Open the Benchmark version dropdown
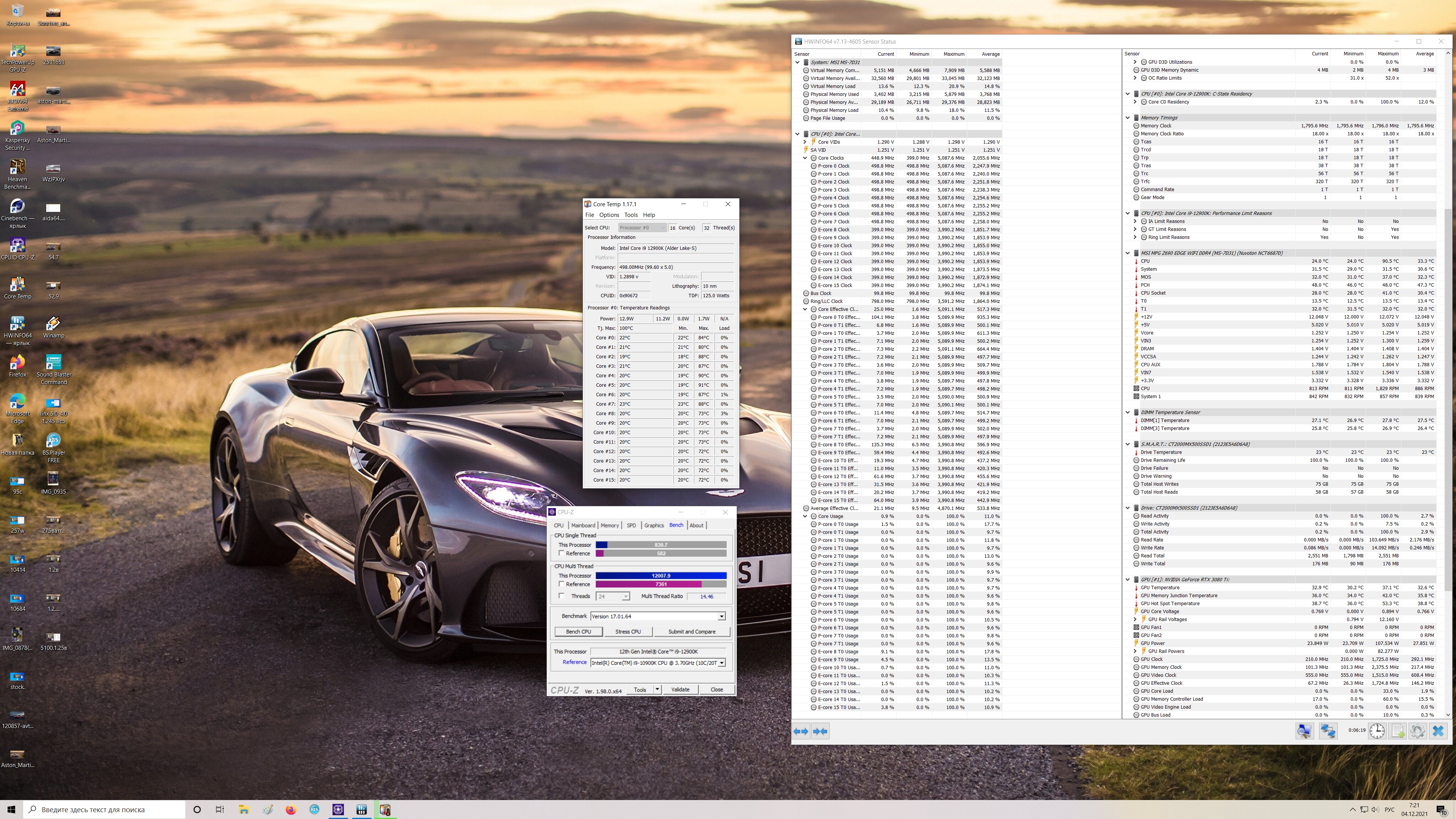The image size is (1456, 819). coord(721,616)
